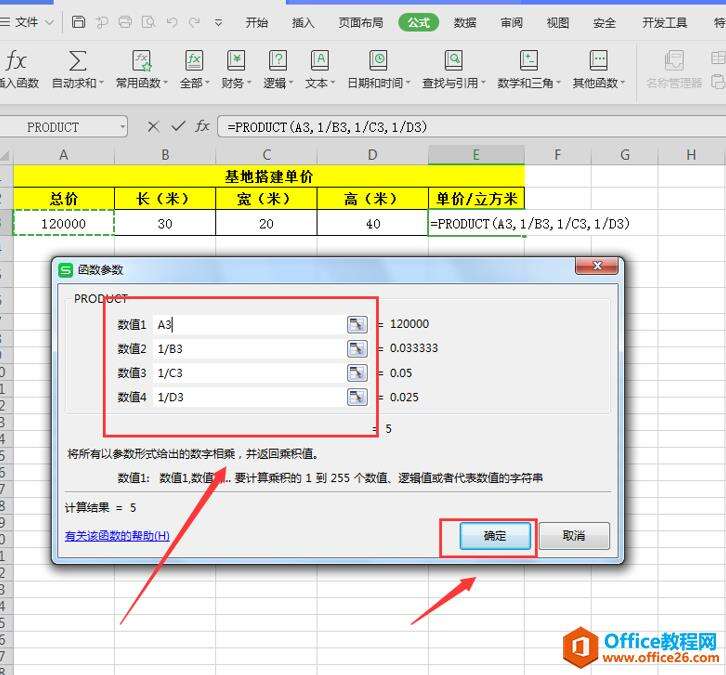Image resolution: width=726 pixels, height=675 pixels.
Task: Select cell D3 with value 40
Action: coord(373,223)
